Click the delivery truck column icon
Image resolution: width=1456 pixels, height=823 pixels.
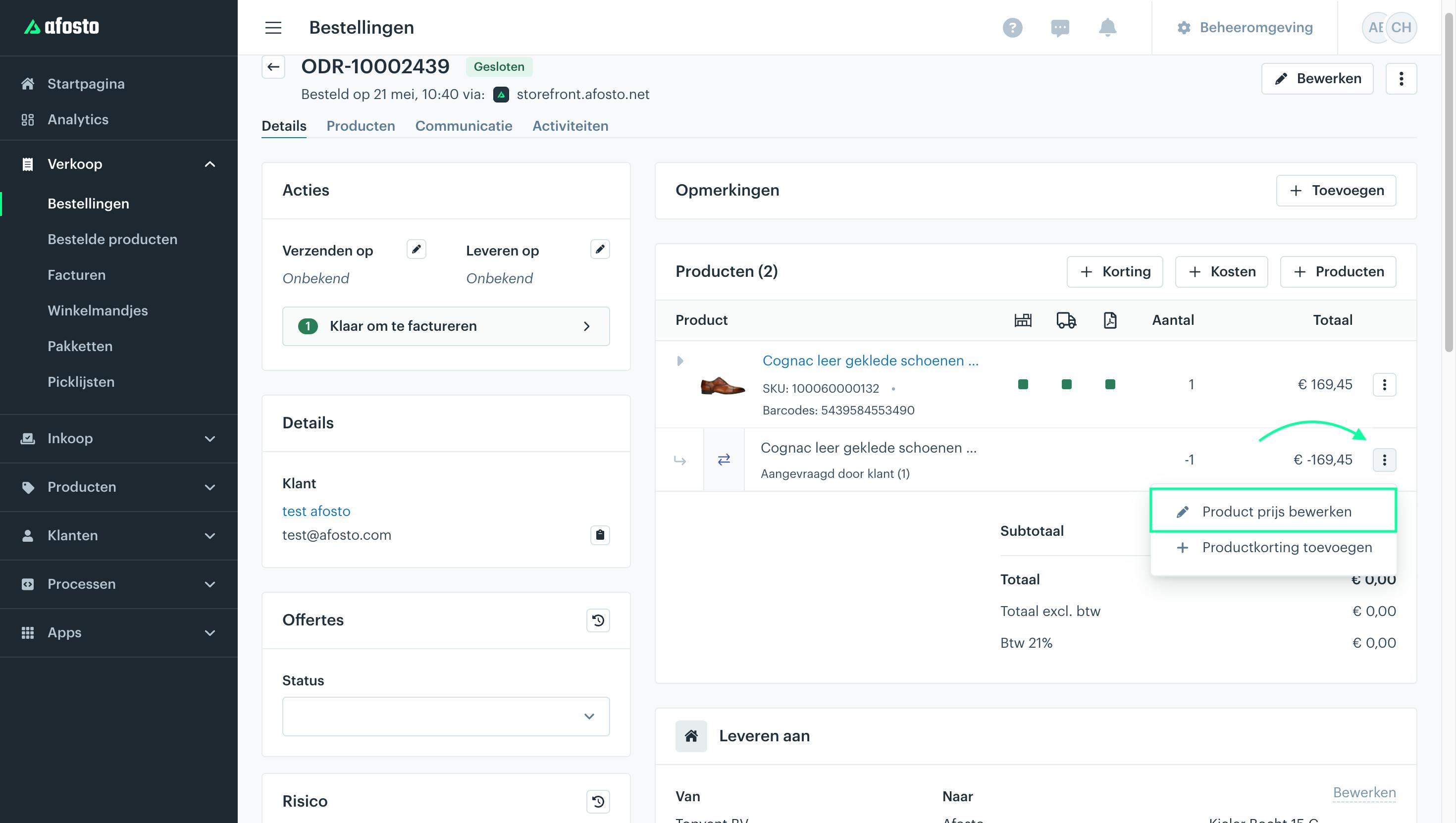[x=1066, y=320]
